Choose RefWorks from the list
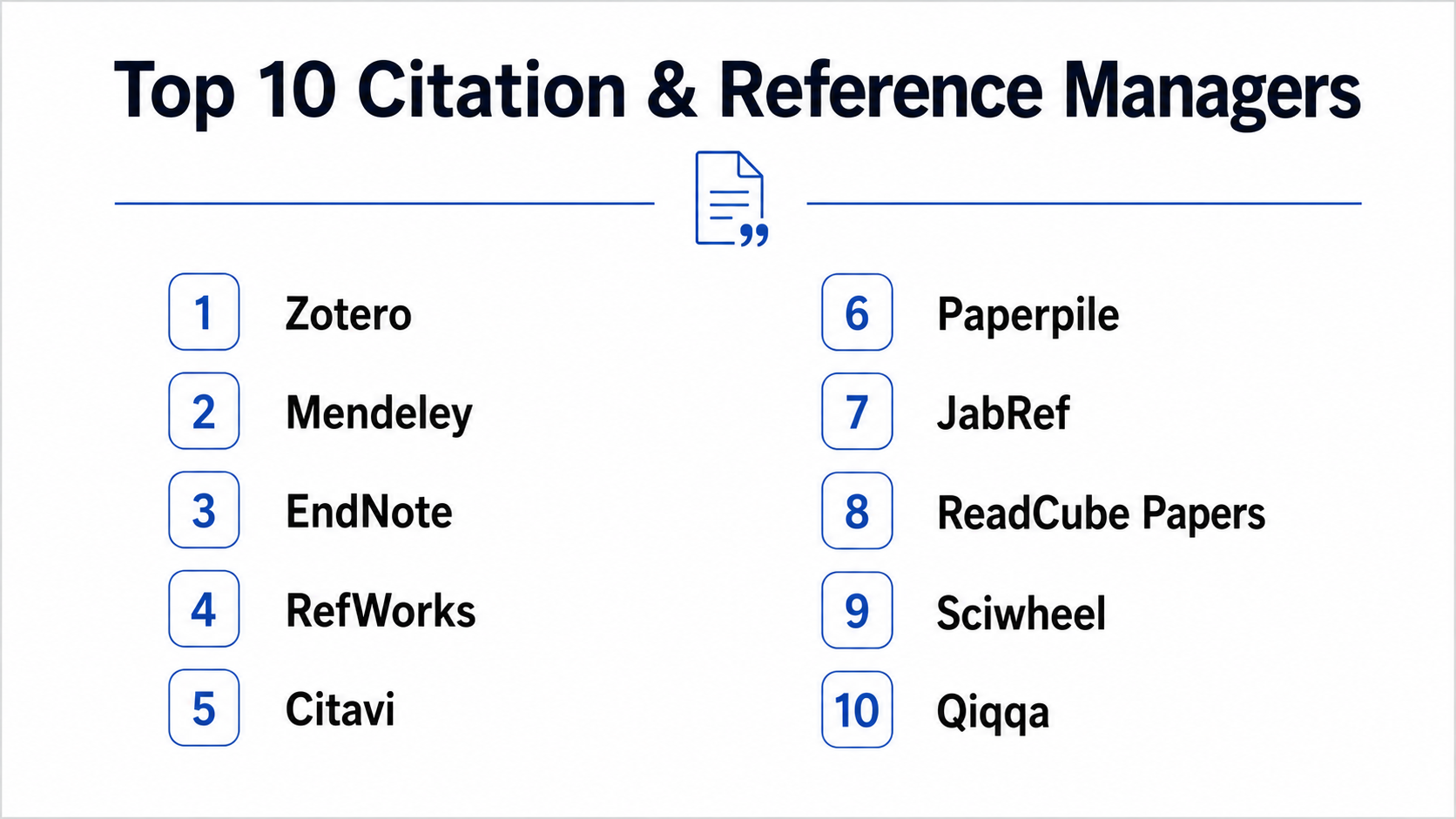This screenshot has width=1456, height=819. (x=381, y=611)
